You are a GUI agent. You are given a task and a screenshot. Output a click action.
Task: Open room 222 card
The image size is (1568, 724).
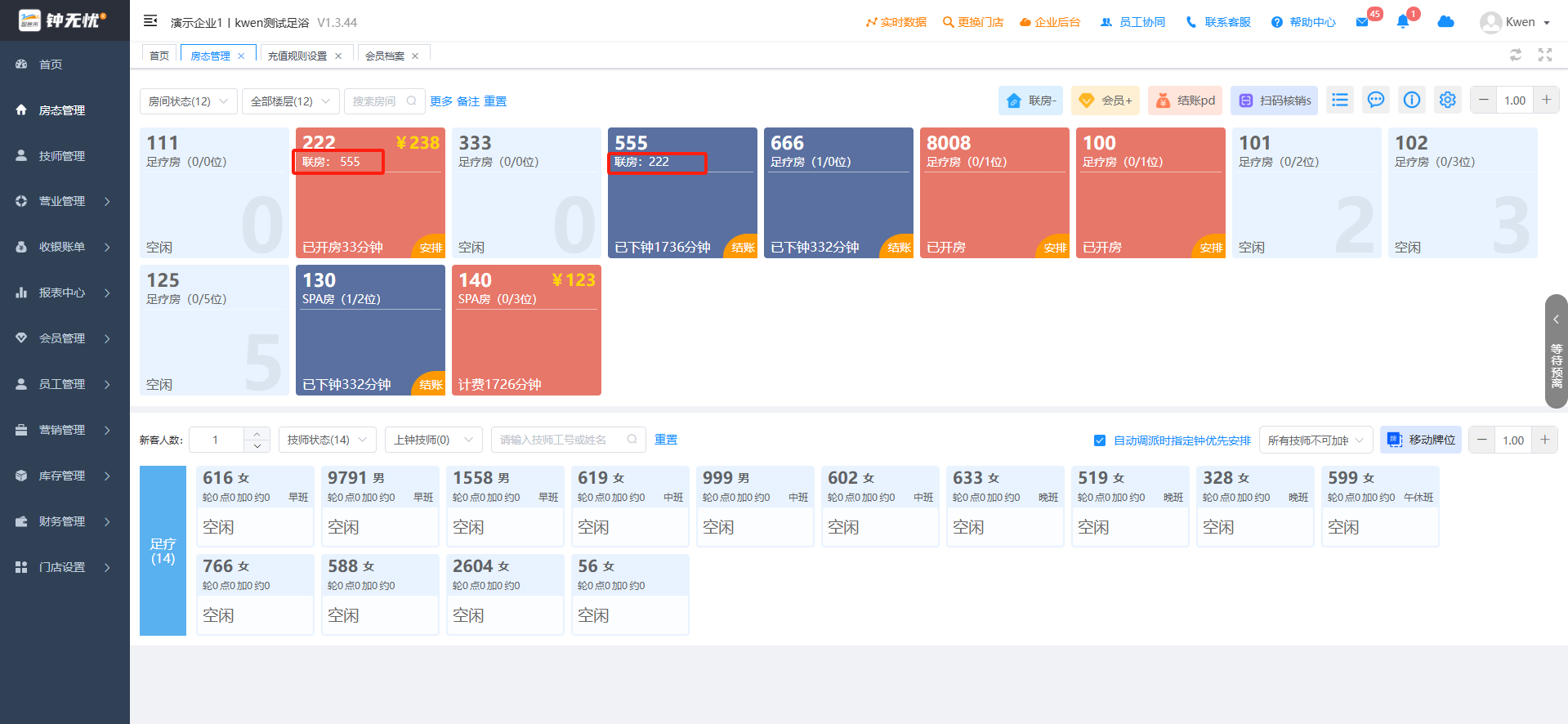tap(370, 193)
